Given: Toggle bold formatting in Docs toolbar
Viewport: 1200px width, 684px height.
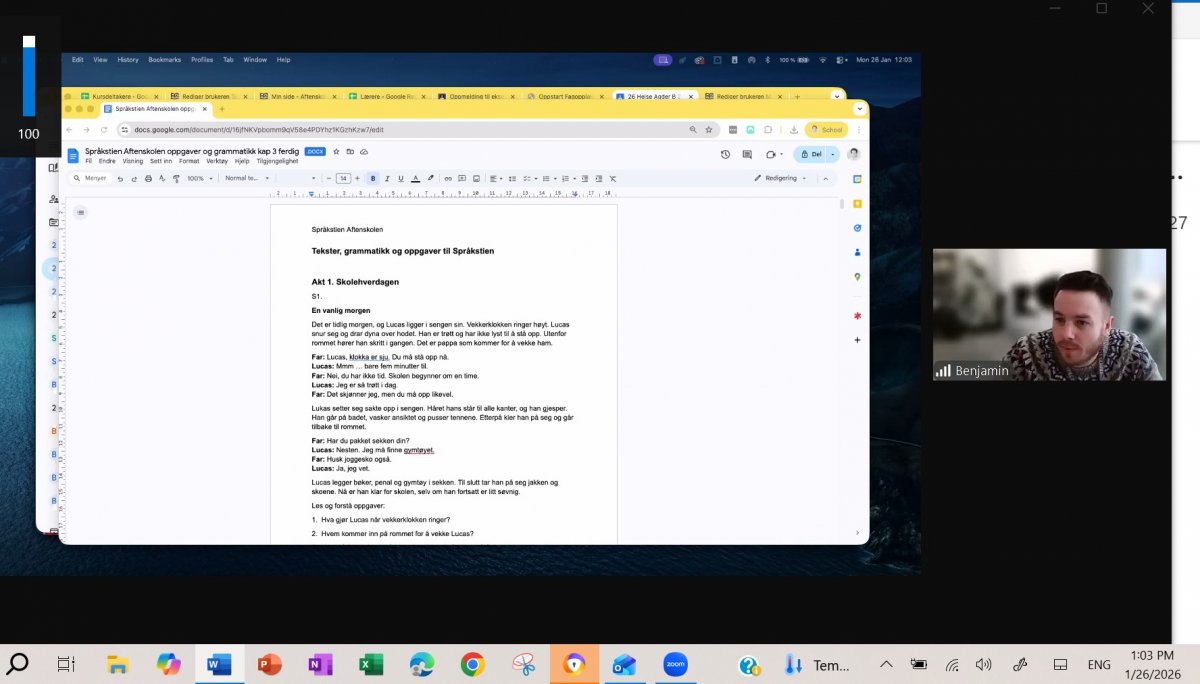Looking at the screenshot, I should (373, 178).
